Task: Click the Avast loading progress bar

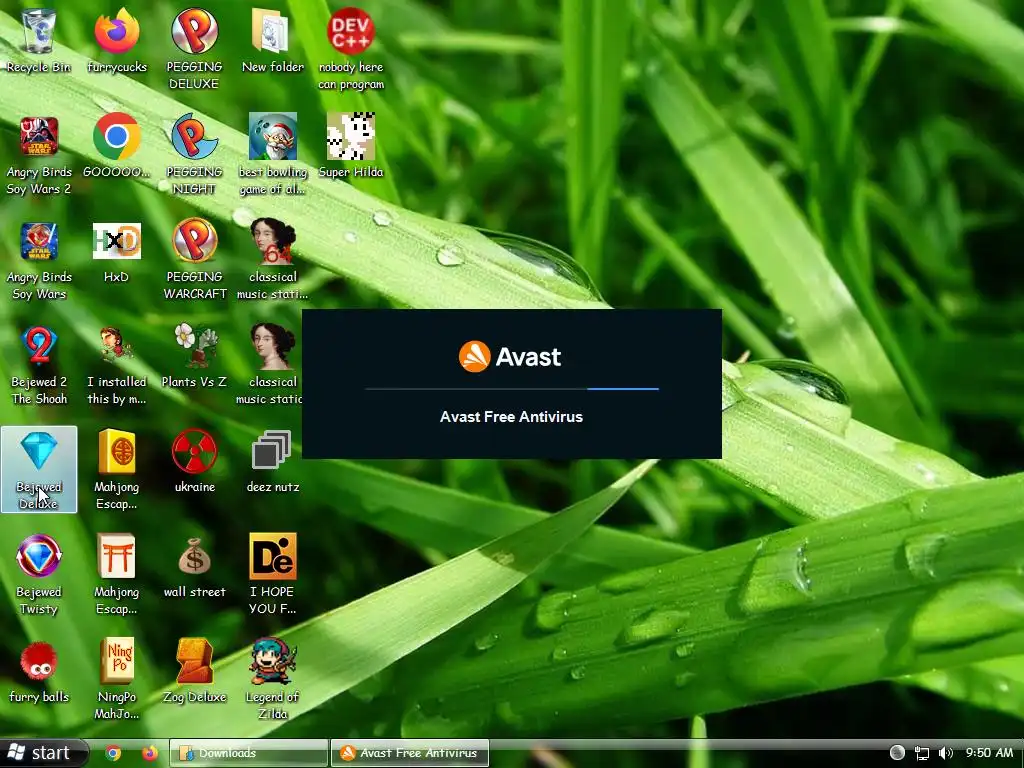Action: click(x=512, y=389)
